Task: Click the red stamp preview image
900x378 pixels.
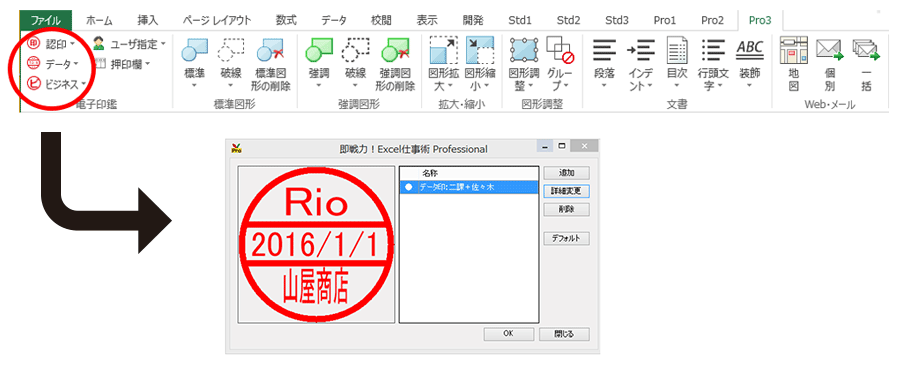Action: 316,244
